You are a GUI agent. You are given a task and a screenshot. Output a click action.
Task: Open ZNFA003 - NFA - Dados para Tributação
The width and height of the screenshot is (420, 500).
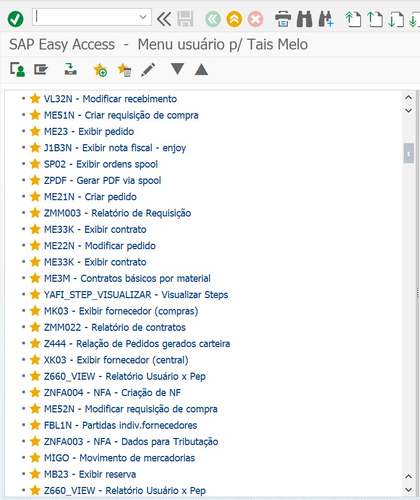coord(131,441)
